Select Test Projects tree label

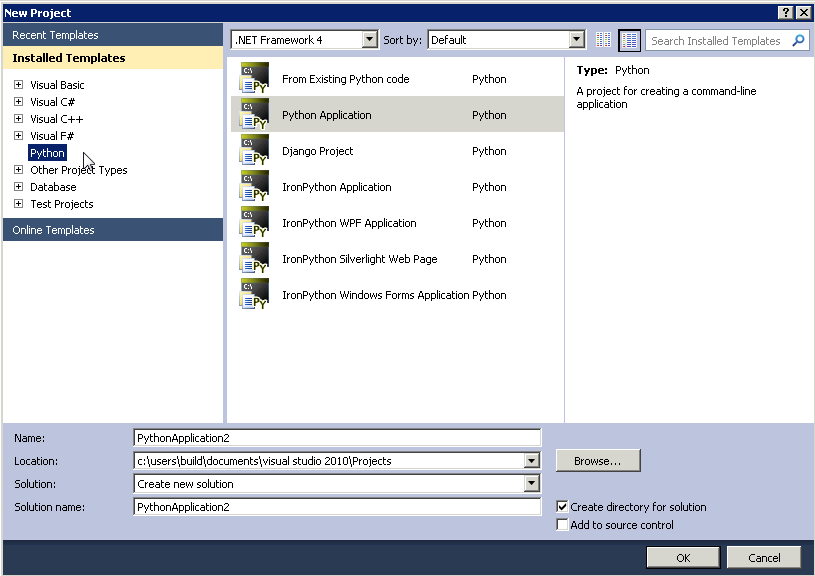coord(62,204)
